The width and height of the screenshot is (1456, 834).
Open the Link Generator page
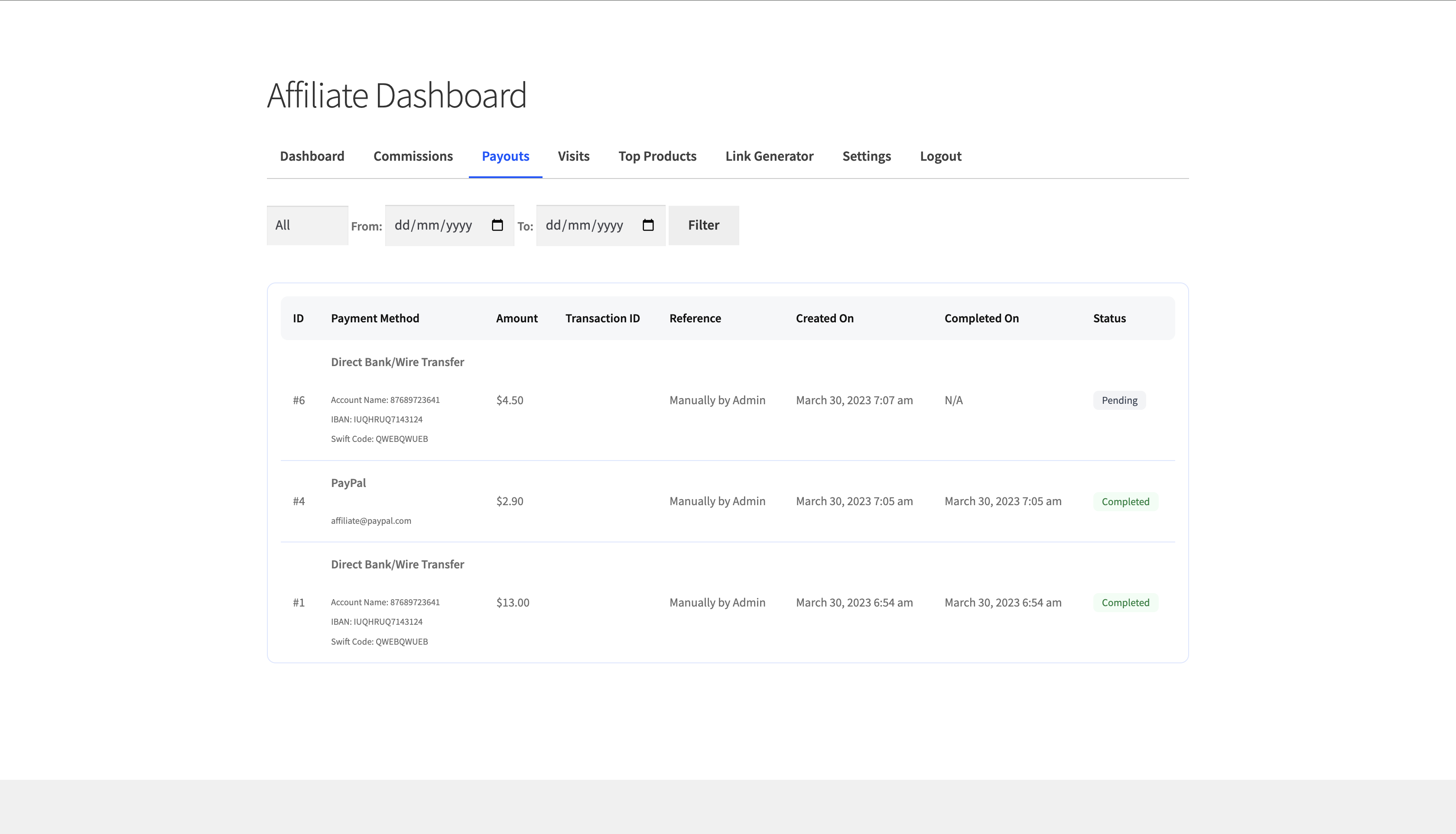pyautogui.click(x=769, y=156)
